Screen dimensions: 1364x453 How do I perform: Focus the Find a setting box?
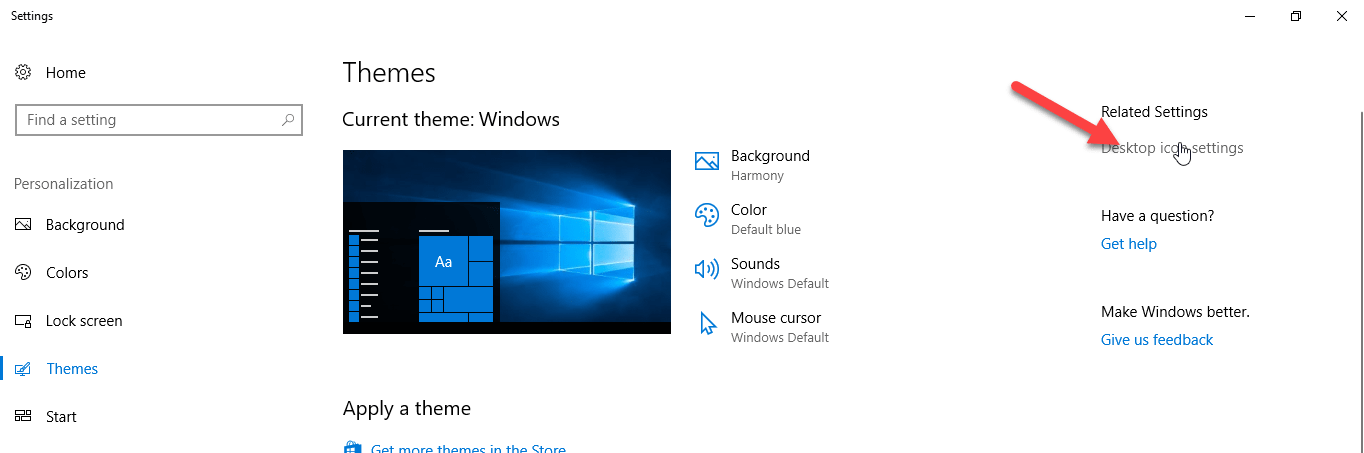tap(158, 120)
